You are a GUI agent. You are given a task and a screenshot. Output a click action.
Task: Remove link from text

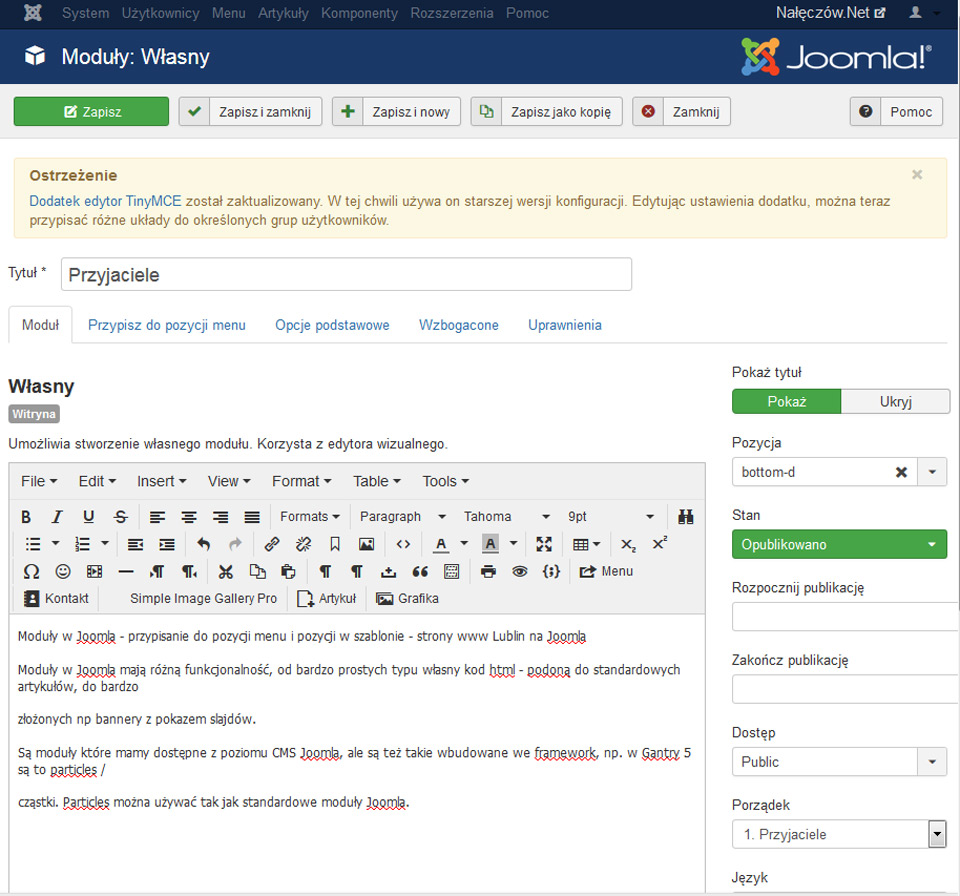303,544
